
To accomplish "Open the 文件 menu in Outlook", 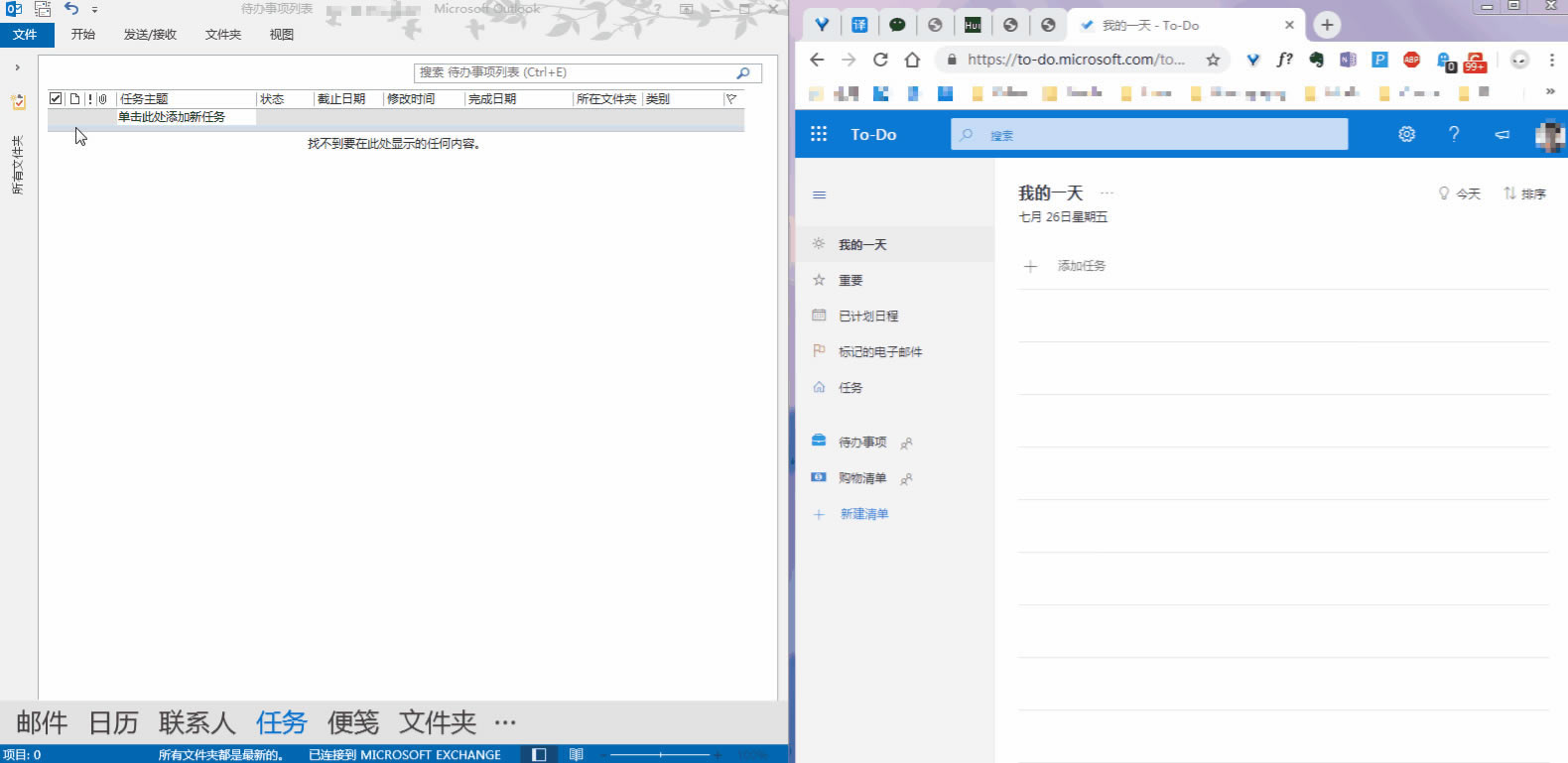I will (x=26, y=35).
